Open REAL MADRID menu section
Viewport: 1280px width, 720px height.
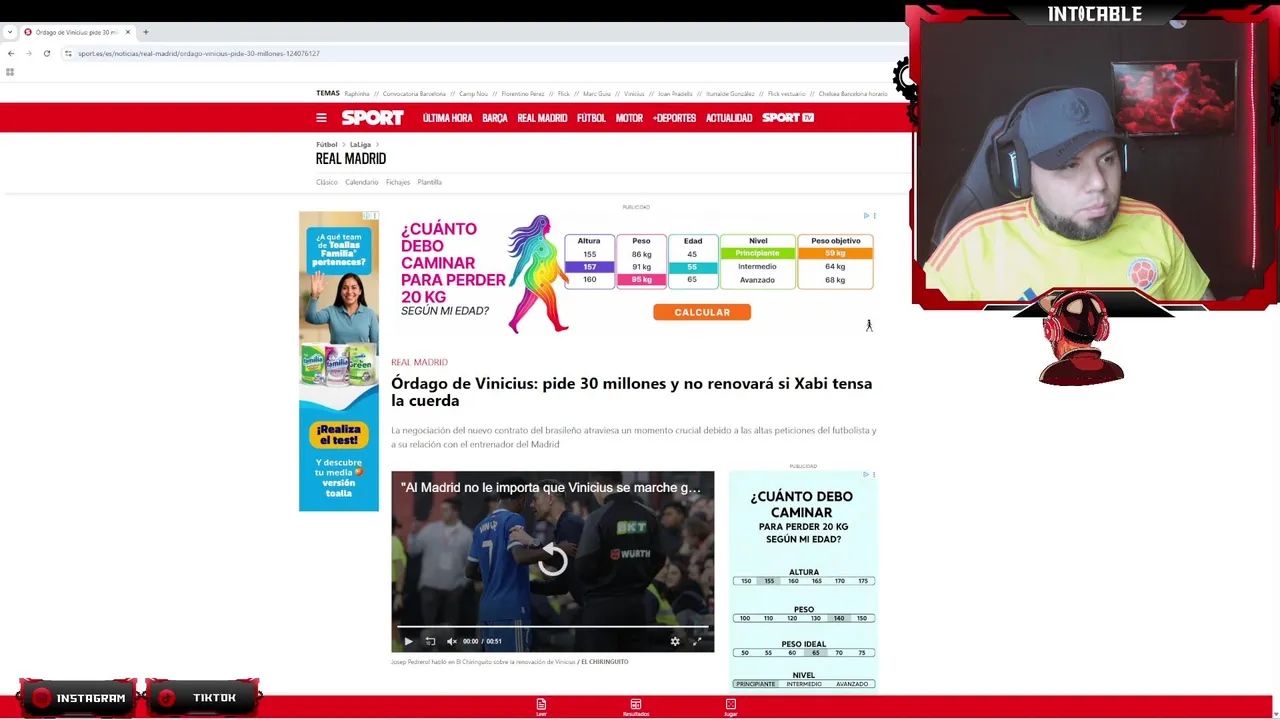tap(542, 118)
